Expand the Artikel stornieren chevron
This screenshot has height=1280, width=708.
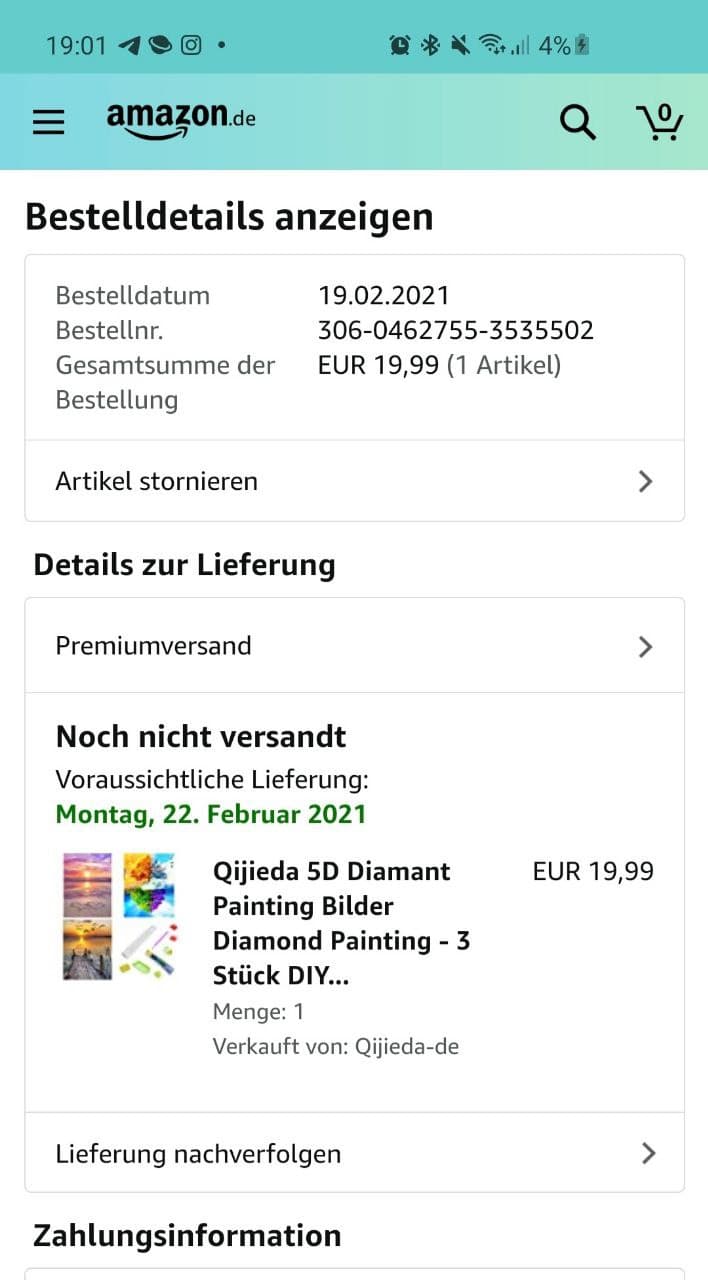click(645, 481)
